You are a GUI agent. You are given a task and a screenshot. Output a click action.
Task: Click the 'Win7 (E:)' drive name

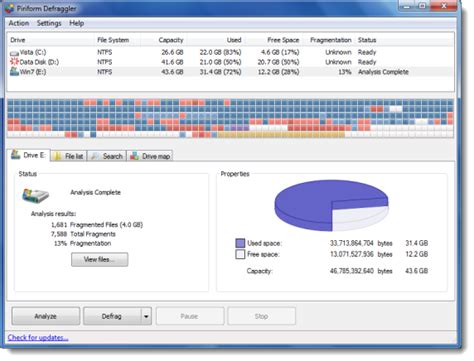click(33, 72)
